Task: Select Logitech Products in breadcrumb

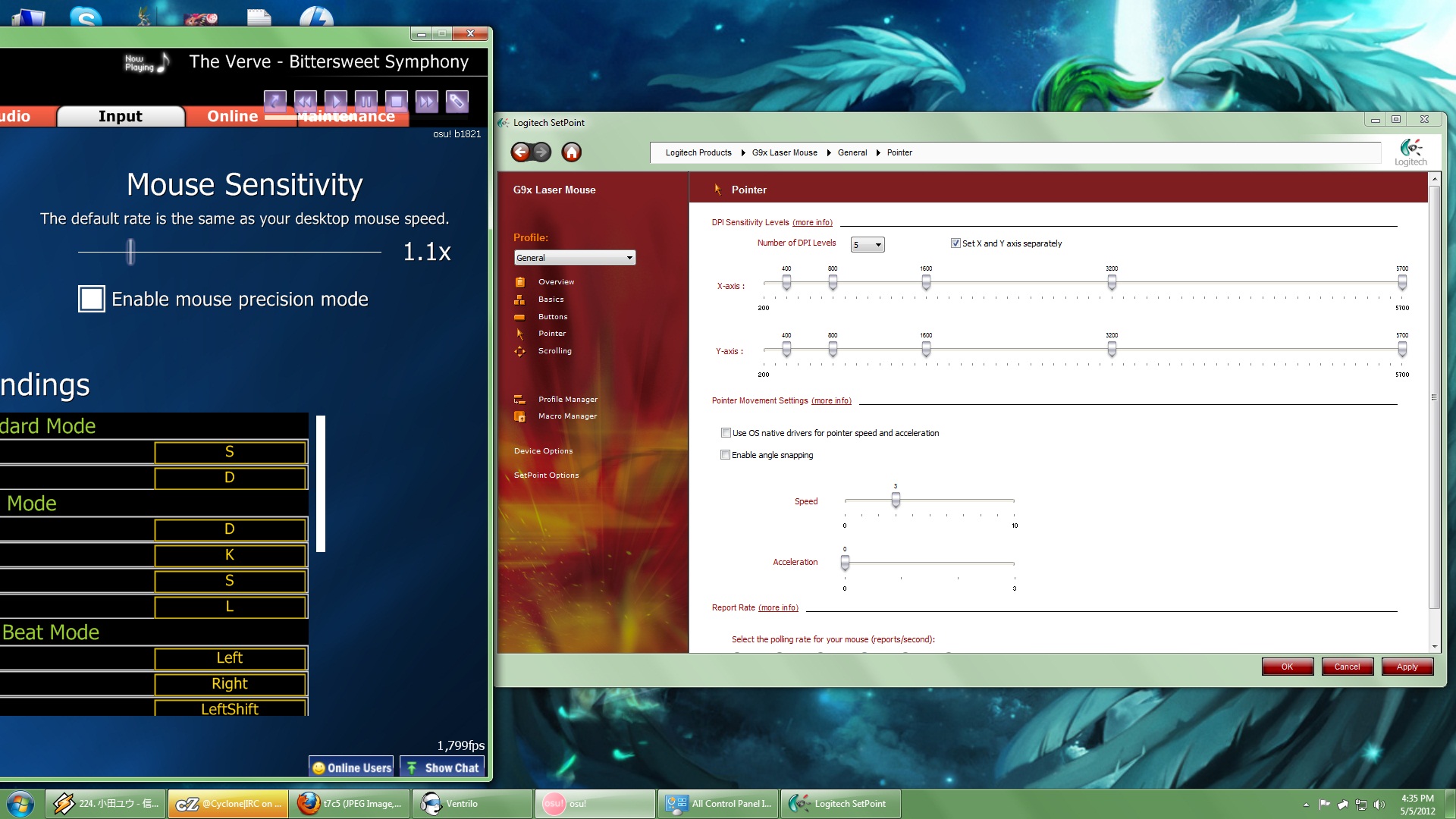Action: [698, 152]
